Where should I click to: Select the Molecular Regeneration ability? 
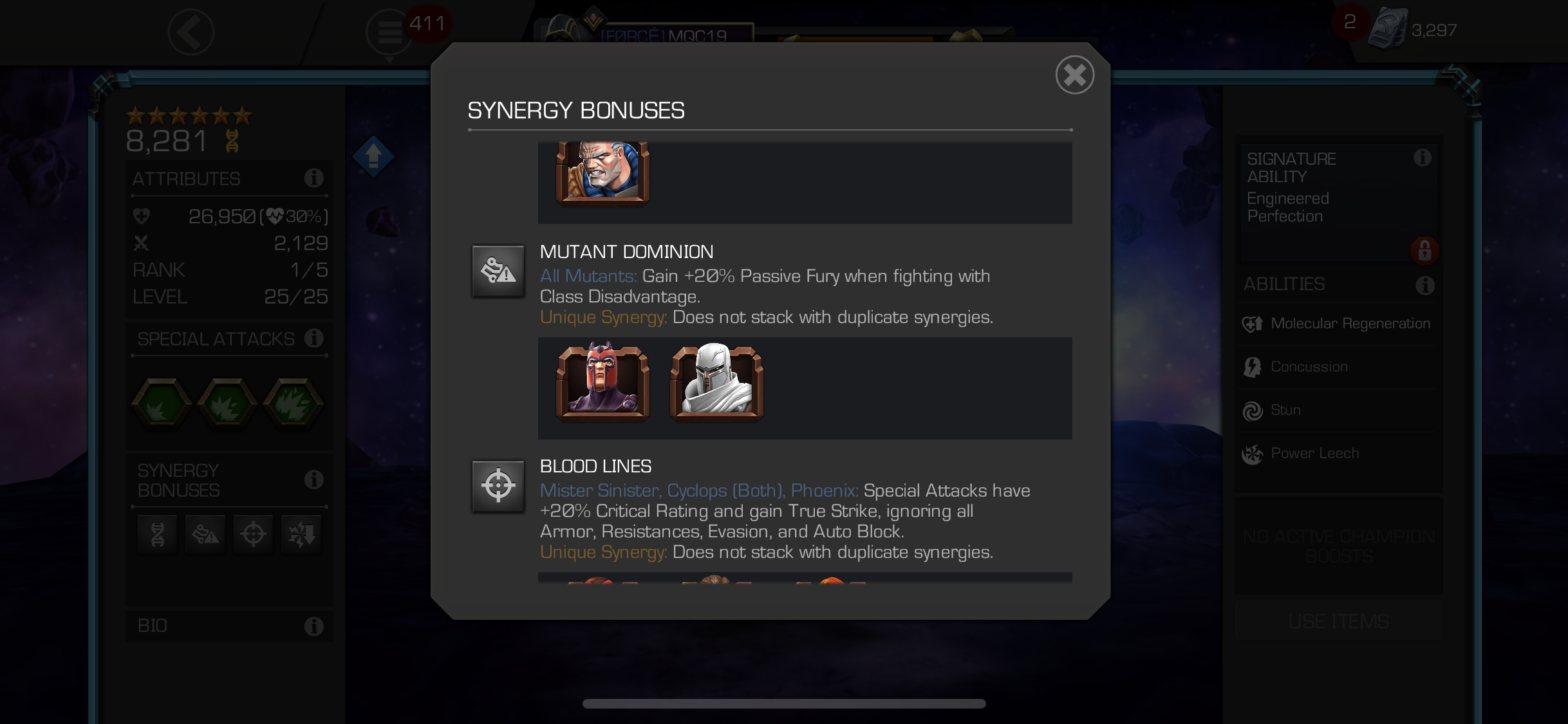coord(1338,324)
